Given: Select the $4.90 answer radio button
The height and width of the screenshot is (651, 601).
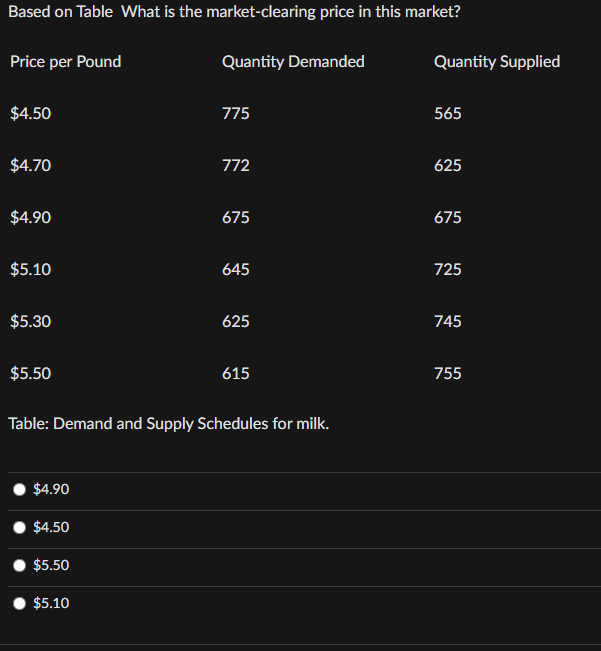Looking at the screenshot, I should click(20, 489).
